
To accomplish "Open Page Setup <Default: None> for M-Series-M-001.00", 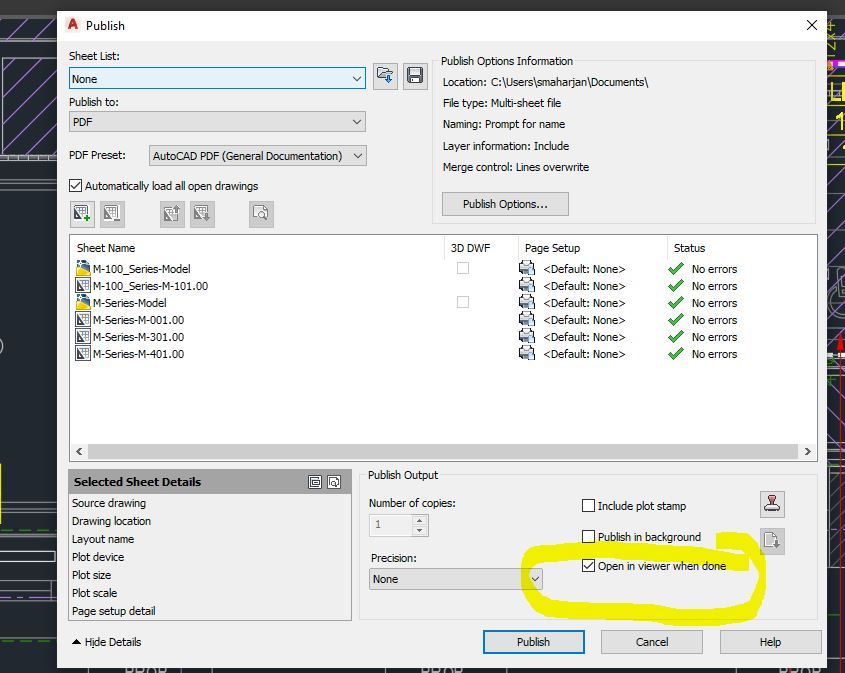I will coord(584,320).
